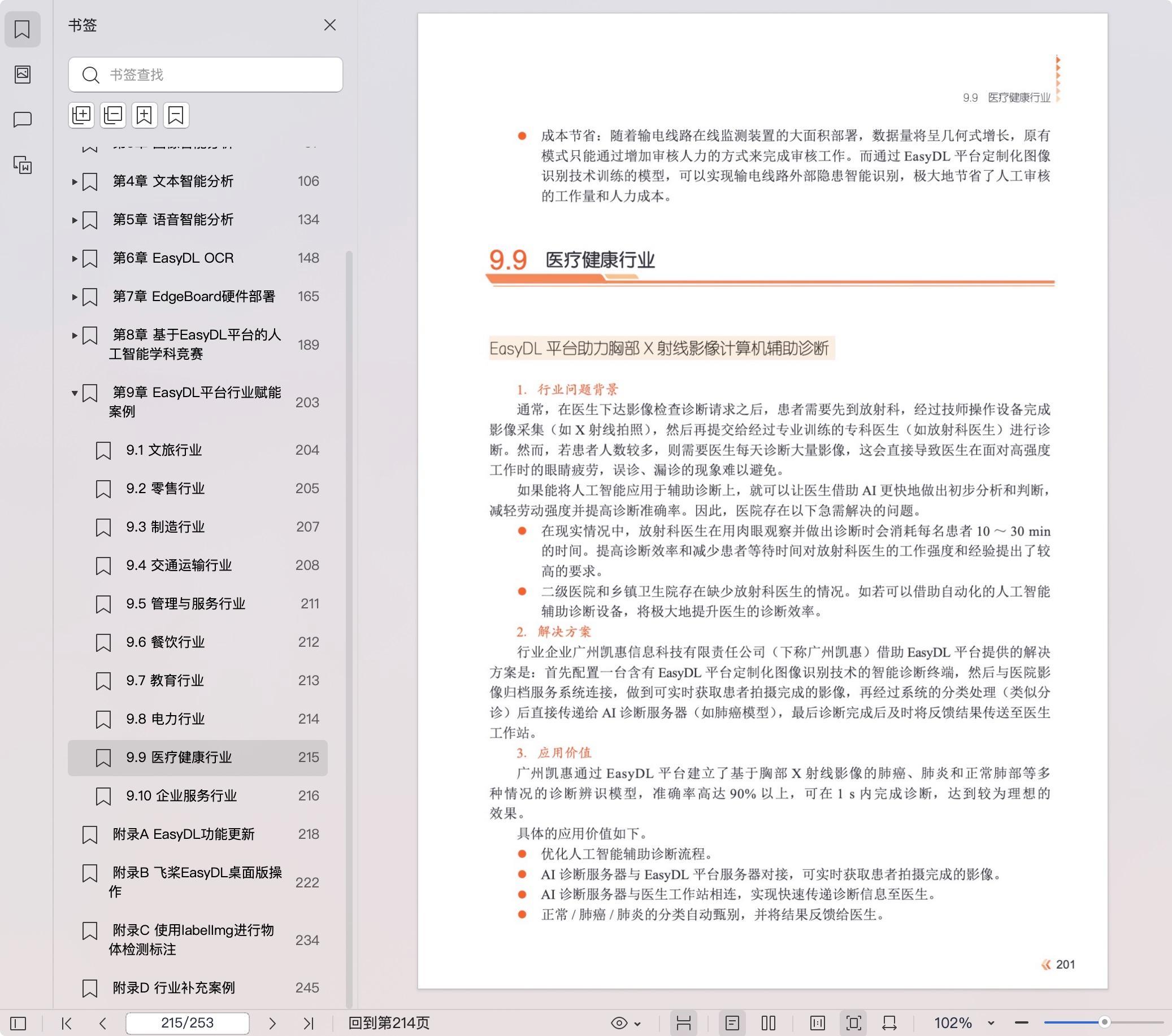The width and height of the screenshot is (1172, 1036).
Task: Toggle fit-page view icon
Action: [854, 1023]
